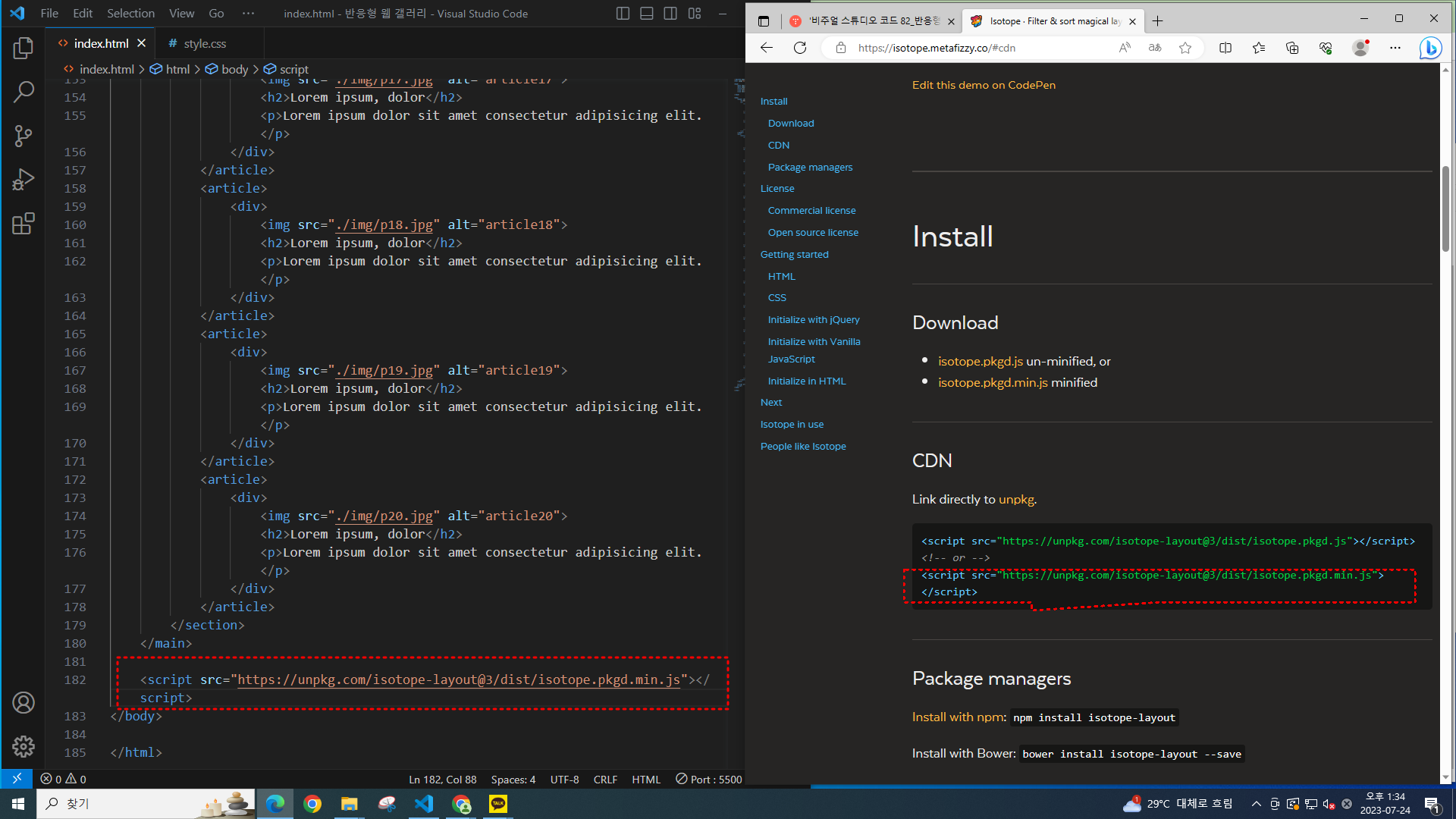Click the Accounts icon in activity bar
Screen dimensions: 1456x819
click(x=24, y=703)
